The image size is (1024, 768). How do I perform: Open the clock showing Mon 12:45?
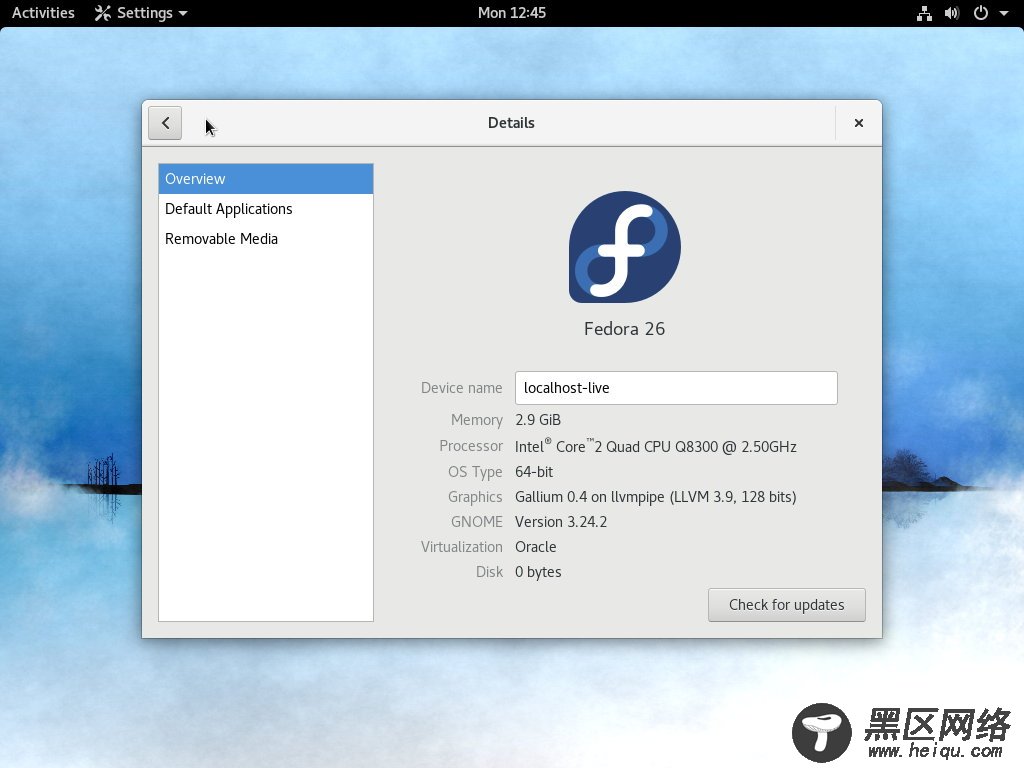(511, 13)
